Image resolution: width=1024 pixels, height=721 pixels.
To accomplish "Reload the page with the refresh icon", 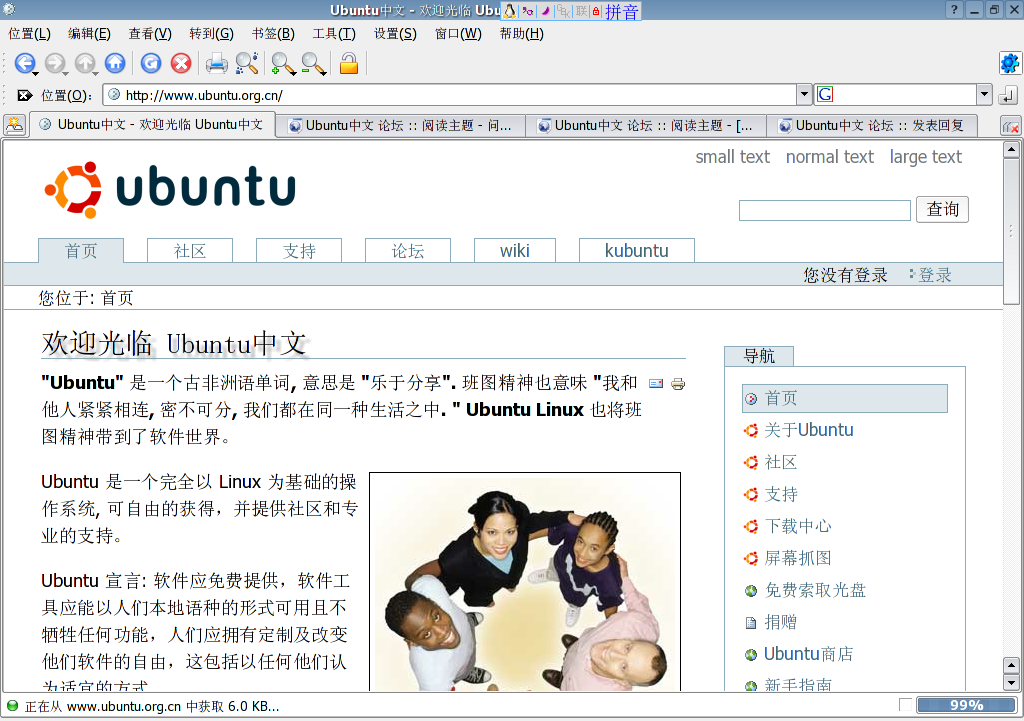I will (151, 63).
